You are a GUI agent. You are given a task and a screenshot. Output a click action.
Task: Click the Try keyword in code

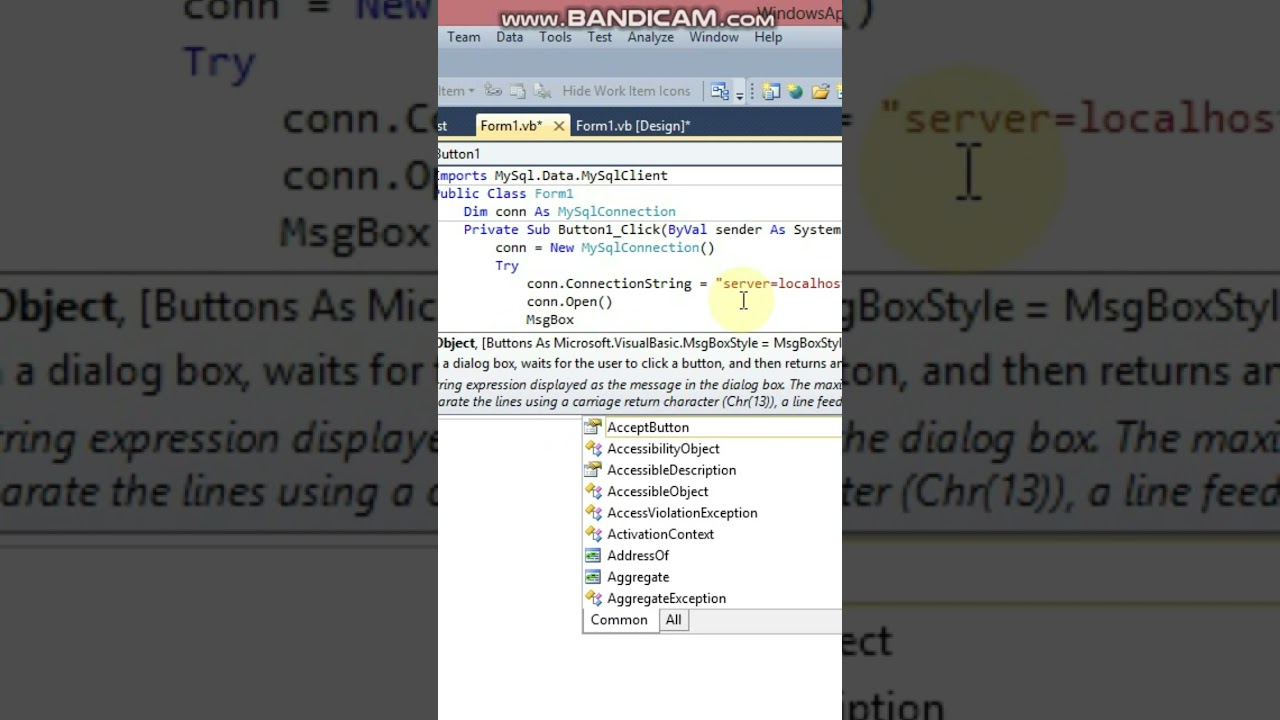point(507,266)
